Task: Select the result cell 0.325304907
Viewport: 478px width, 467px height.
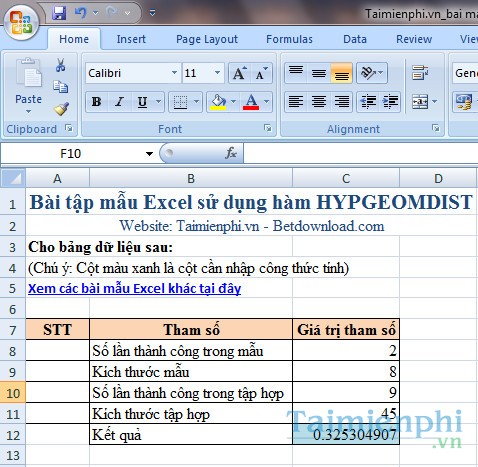Action: (346, 434)
